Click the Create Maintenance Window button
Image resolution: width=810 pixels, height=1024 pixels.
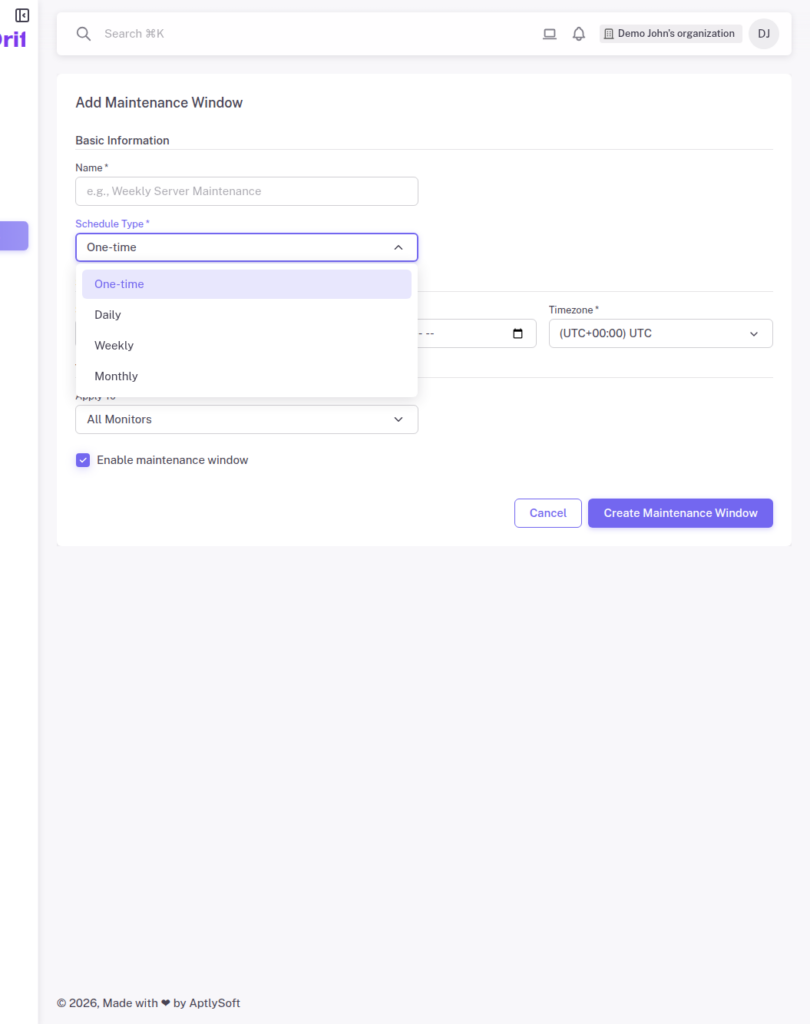tap(680, 513)
